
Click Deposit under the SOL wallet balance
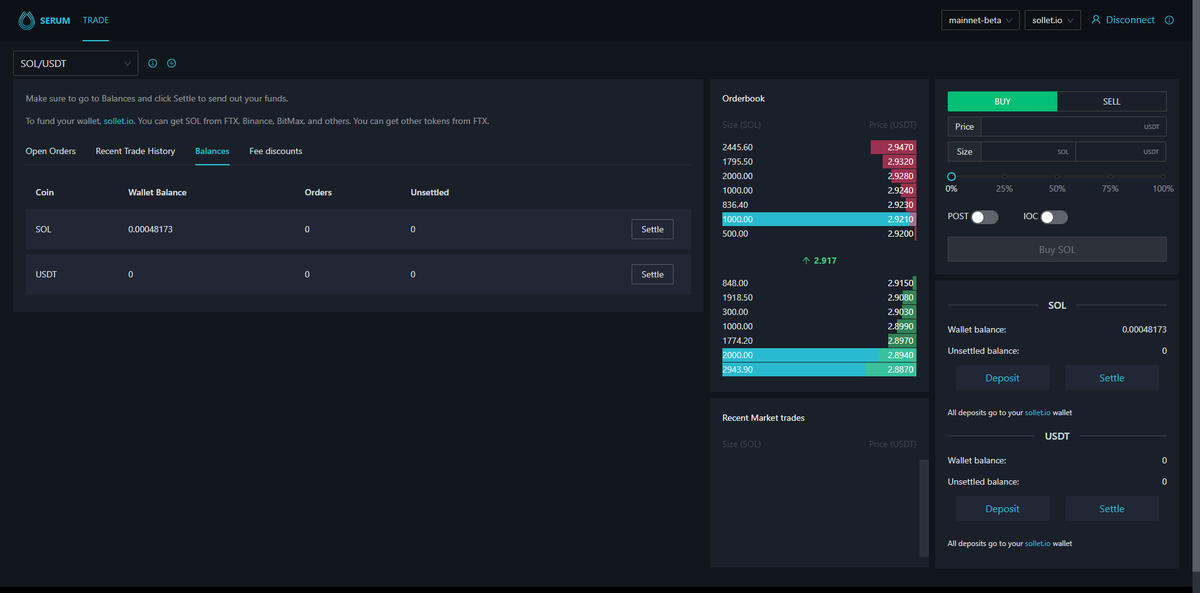coord(1002,378)
